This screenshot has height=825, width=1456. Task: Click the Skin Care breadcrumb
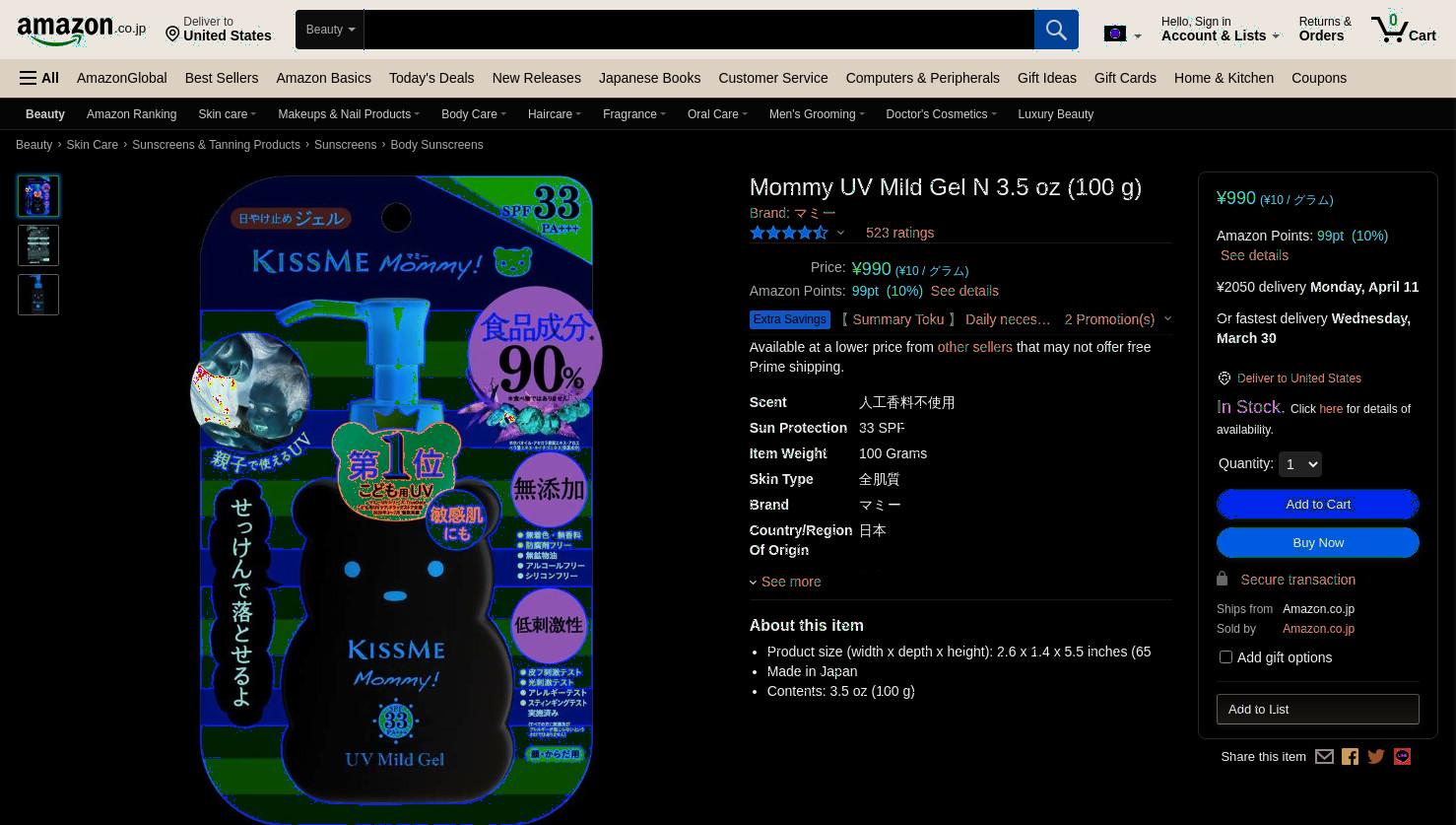pyautogui.click(x=92, y=145)
